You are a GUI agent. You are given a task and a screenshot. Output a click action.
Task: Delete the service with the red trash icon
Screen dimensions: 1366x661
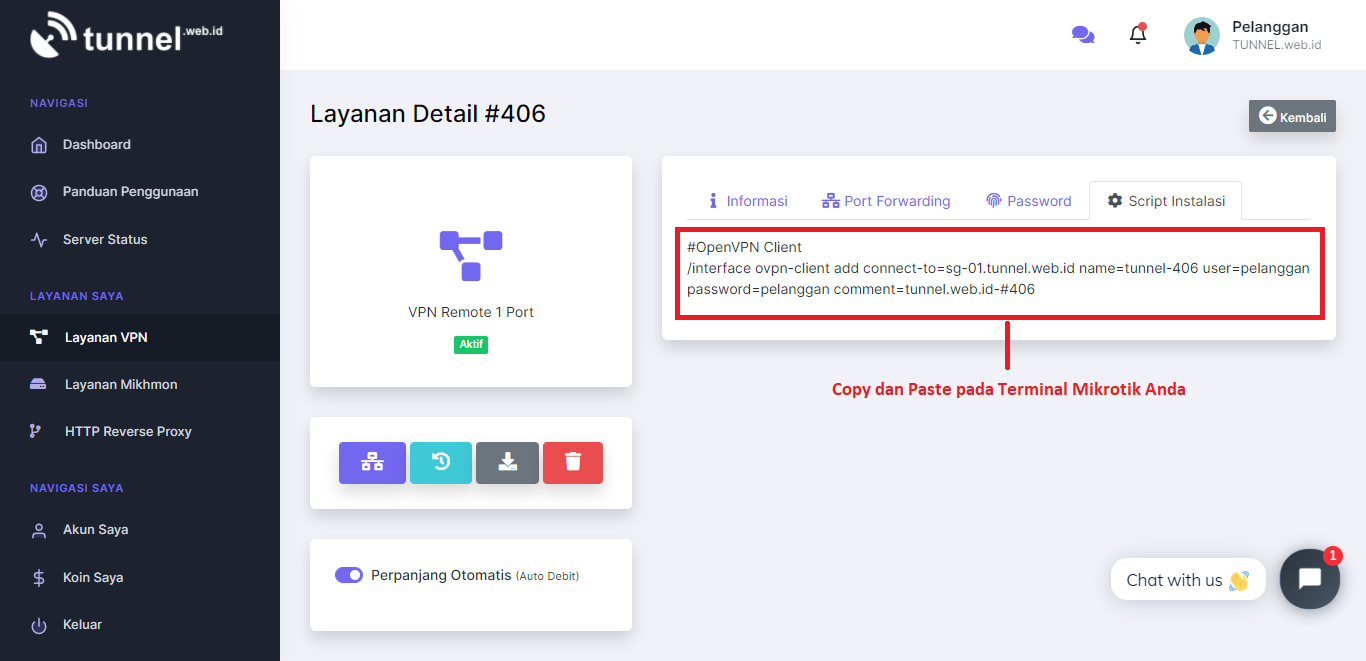click(573, 462)
